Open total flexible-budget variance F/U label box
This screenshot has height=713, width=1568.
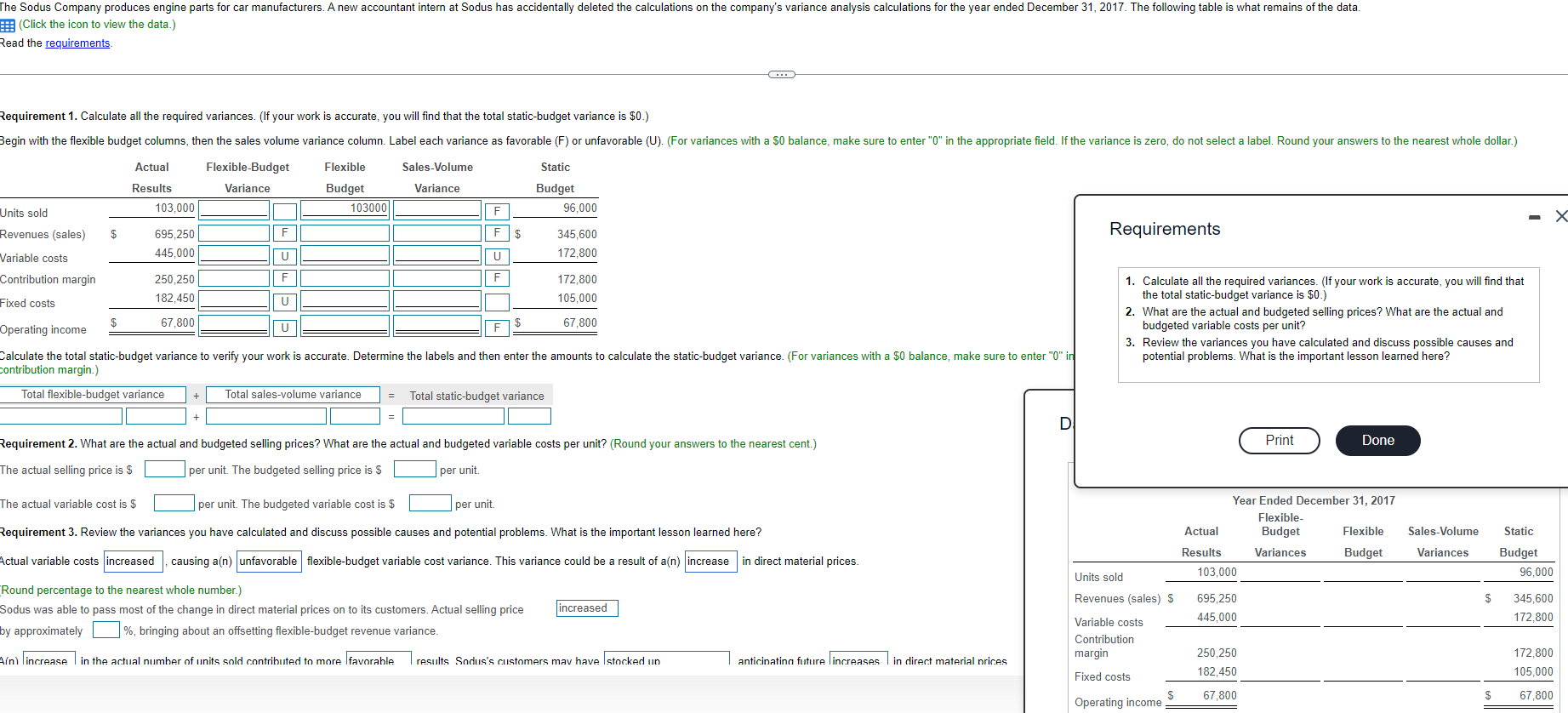(156, 416)
